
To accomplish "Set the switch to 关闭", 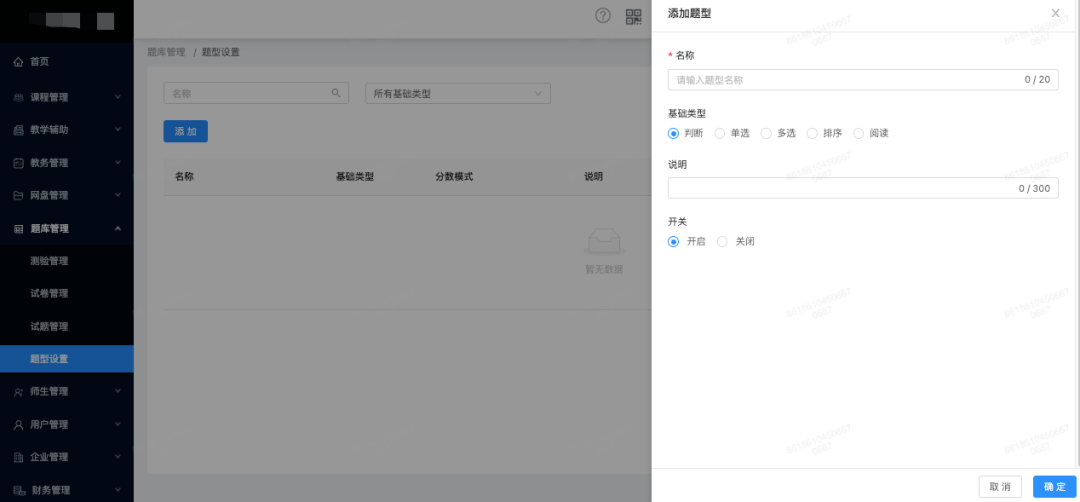I will coord(723,241).
